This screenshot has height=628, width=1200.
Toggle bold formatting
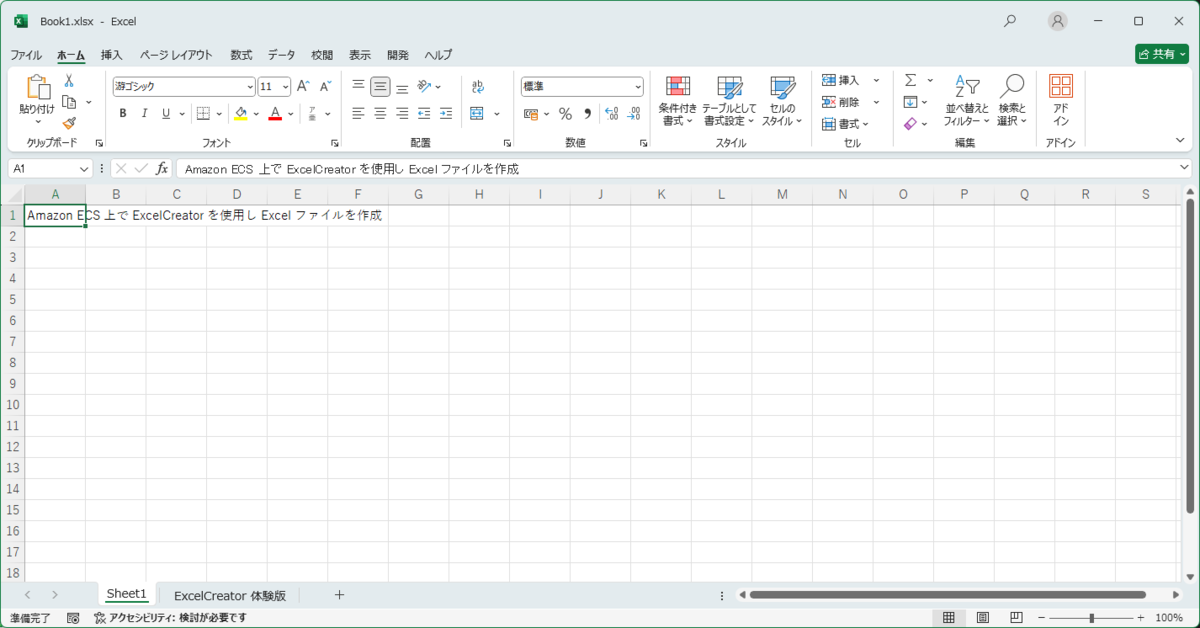(123, 113)
